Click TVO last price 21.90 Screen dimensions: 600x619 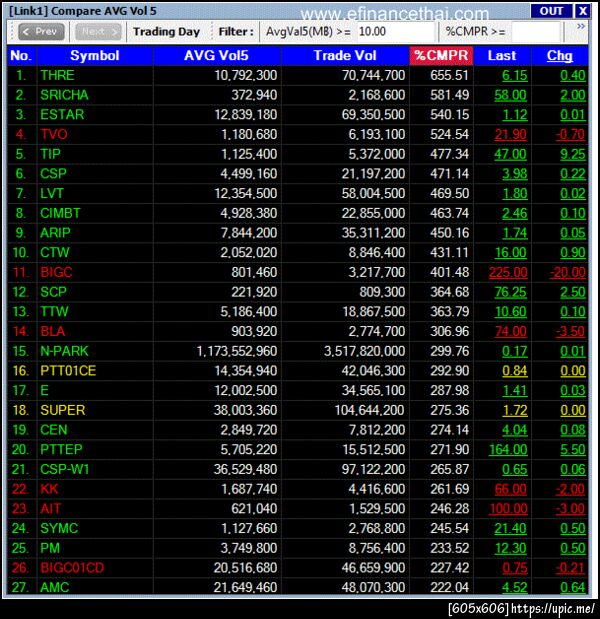coord(510,135)
